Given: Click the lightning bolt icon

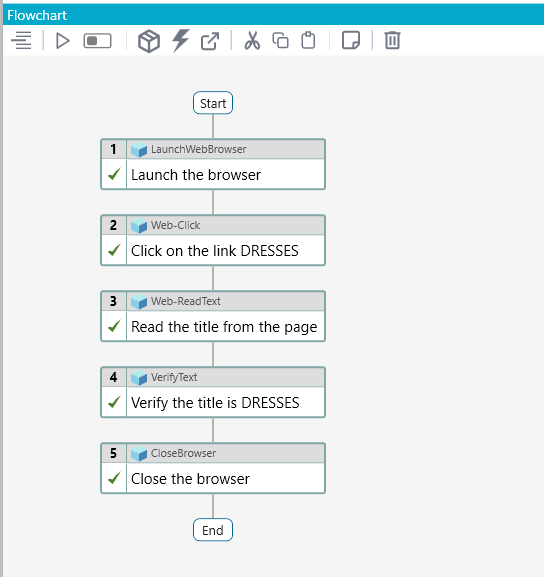Looking at the screenshot, I should pyautogui.click(x=181, y=40).
